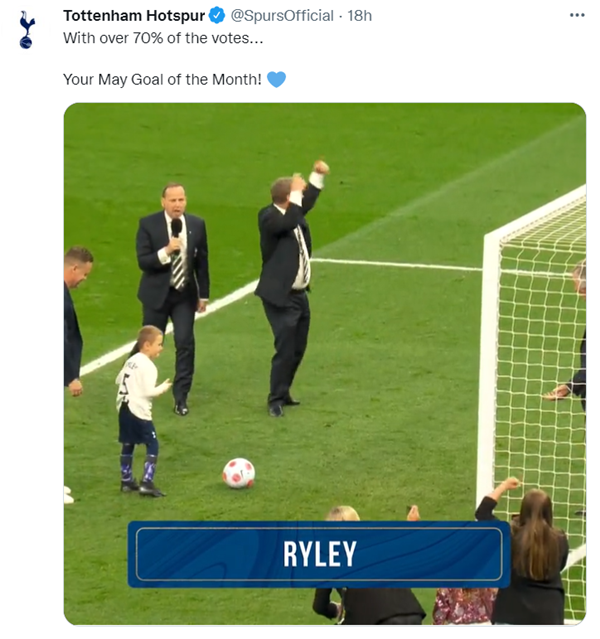Click the blue verified badge

click(217, 15)
